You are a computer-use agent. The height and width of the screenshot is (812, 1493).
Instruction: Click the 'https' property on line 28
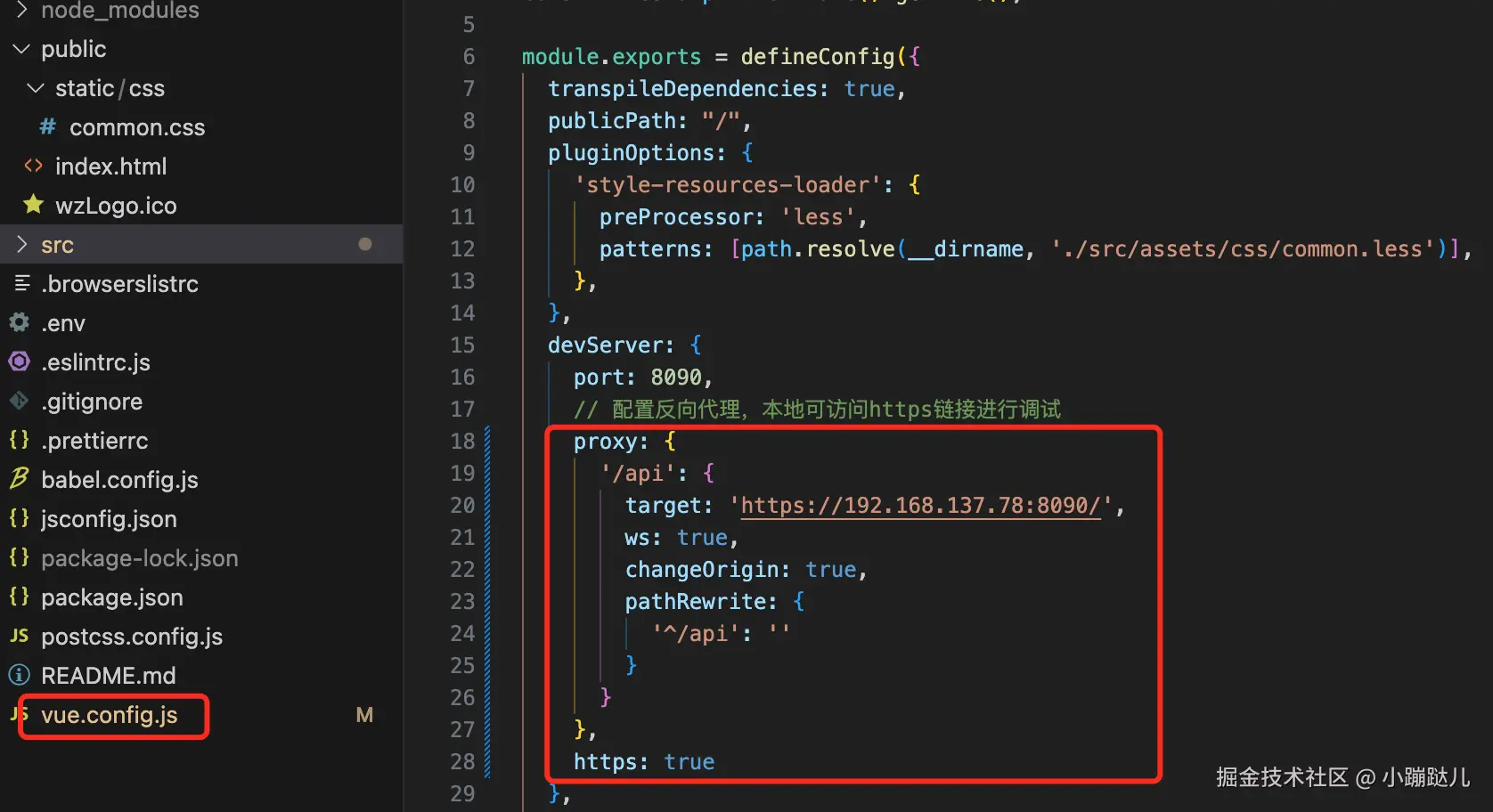point(606,762)
